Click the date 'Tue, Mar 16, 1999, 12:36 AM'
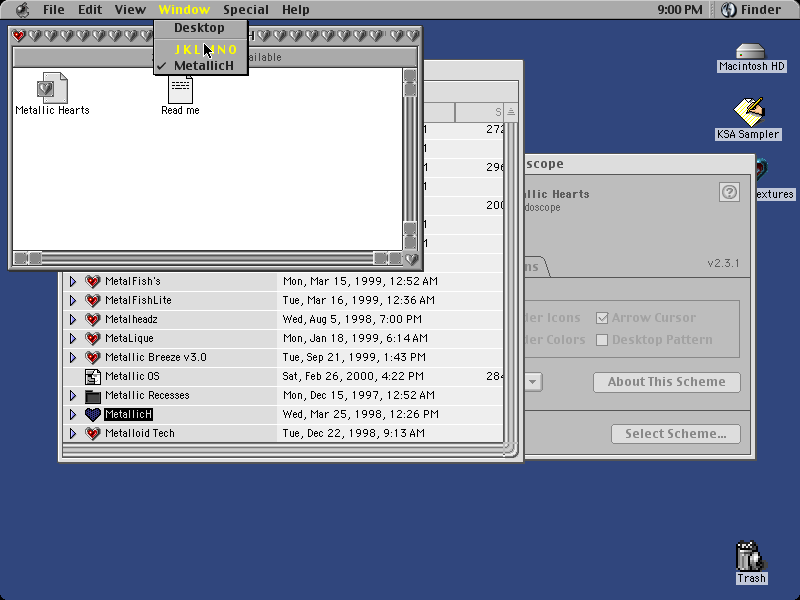The width and height of the screenshot is (800, 600). tap(359, 300)
